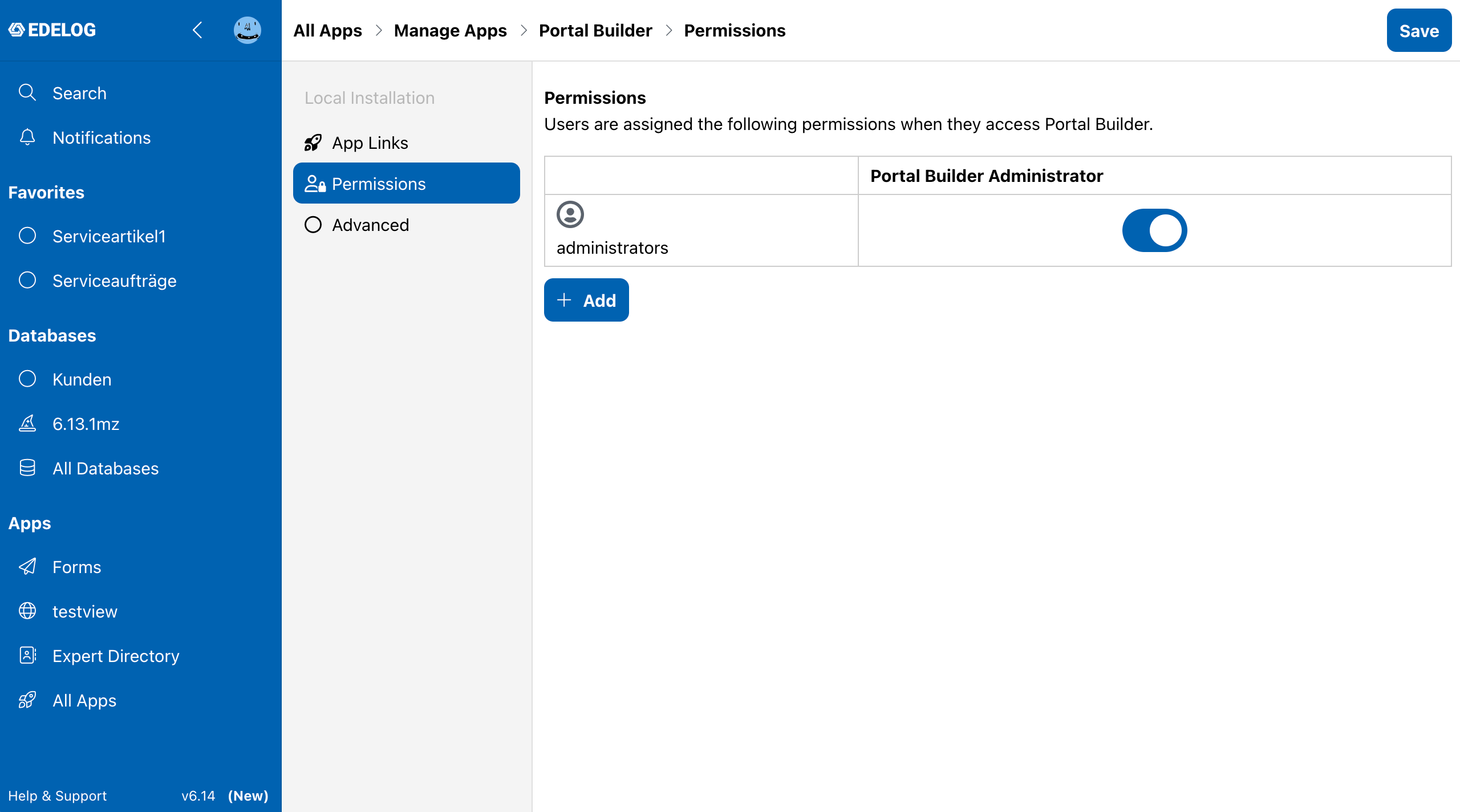The image size is (1460, 812).
Task: Go to All Apps breadcrumb
Action: tap(327, 30)
